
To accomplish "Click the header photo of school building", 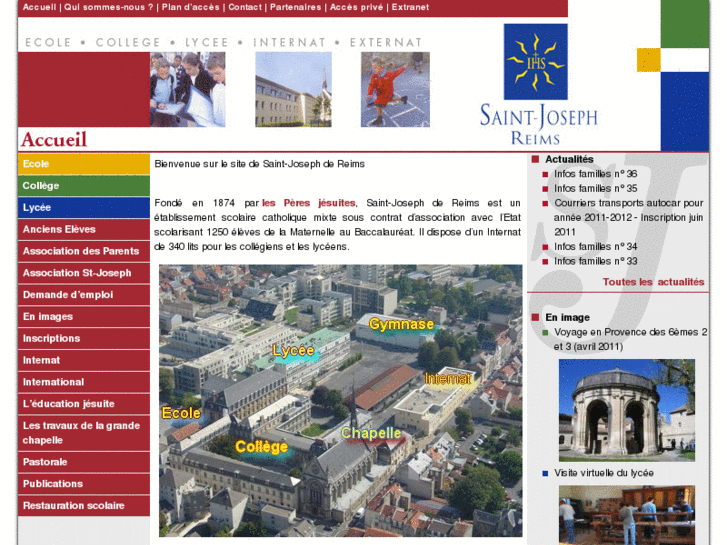I will coord(293,90).
